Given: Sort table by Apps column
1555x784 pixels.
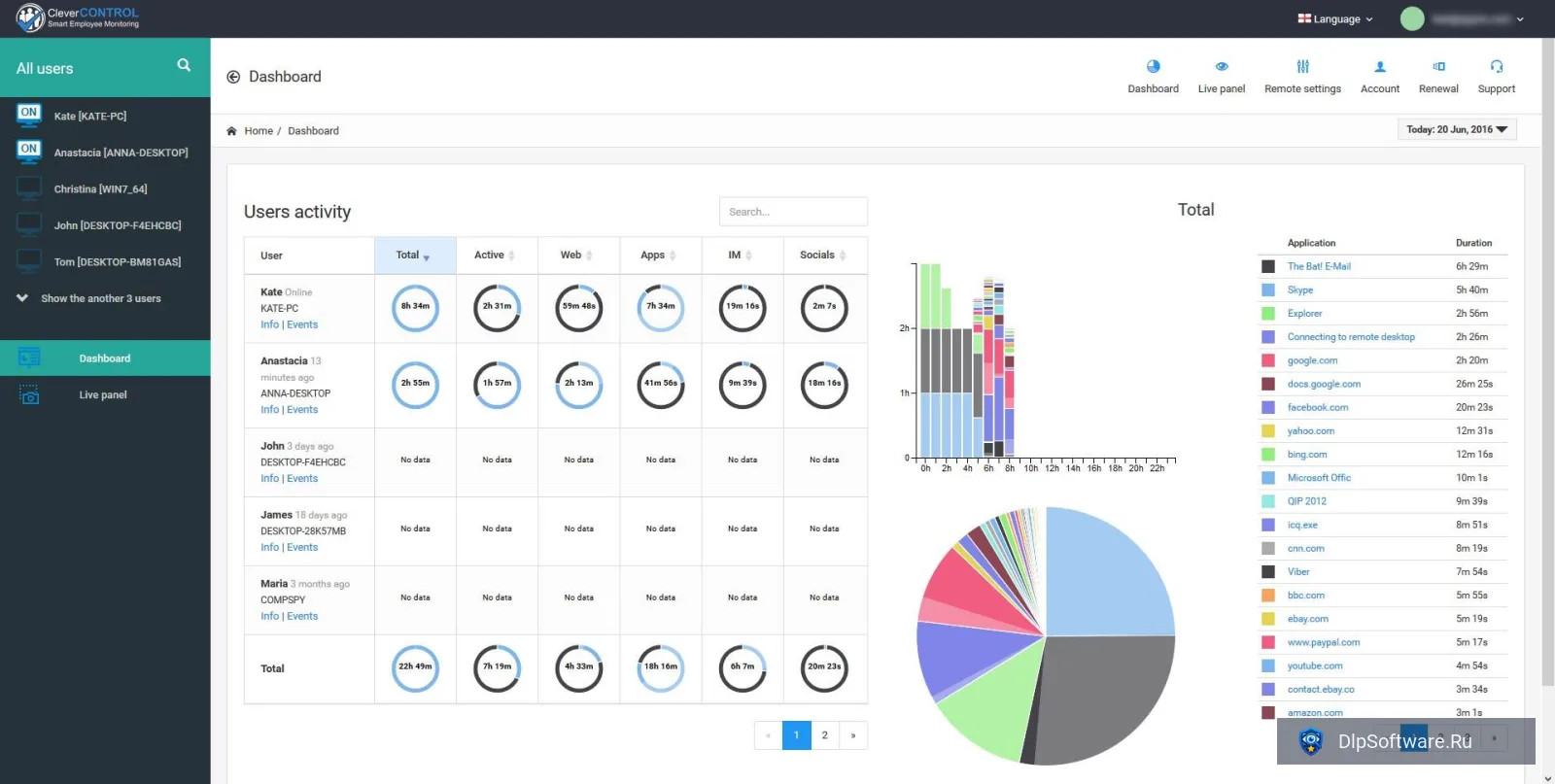Looking at the screenshot, I should click(660, 256).
